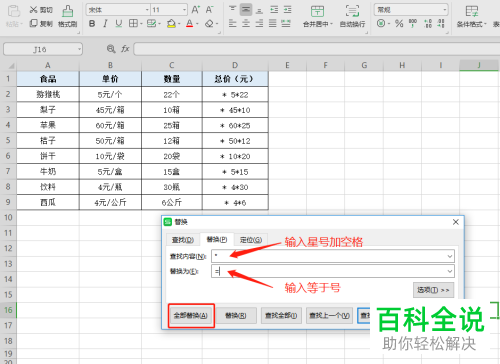Viewport: 500px width, 364px height.
Task: Click the 查找全部(I) button
Action: pos(281,315)
